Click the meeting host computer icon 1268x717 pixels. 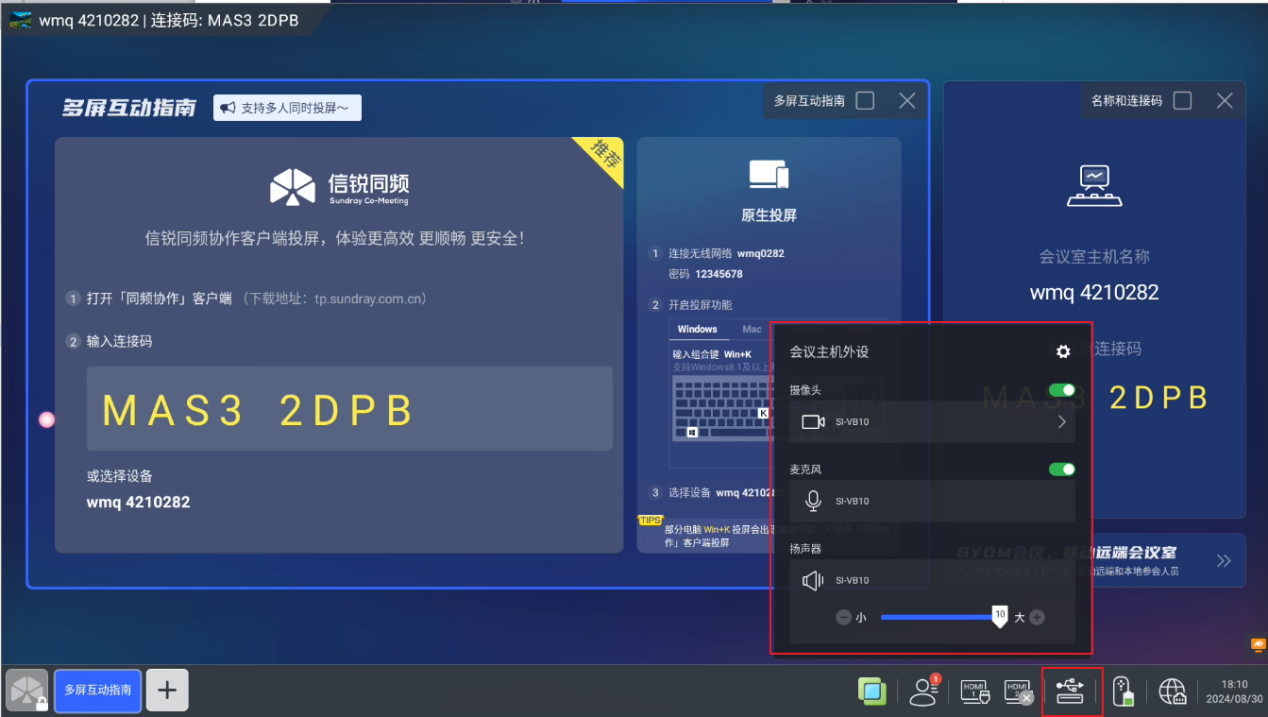tap(1094, 185)
